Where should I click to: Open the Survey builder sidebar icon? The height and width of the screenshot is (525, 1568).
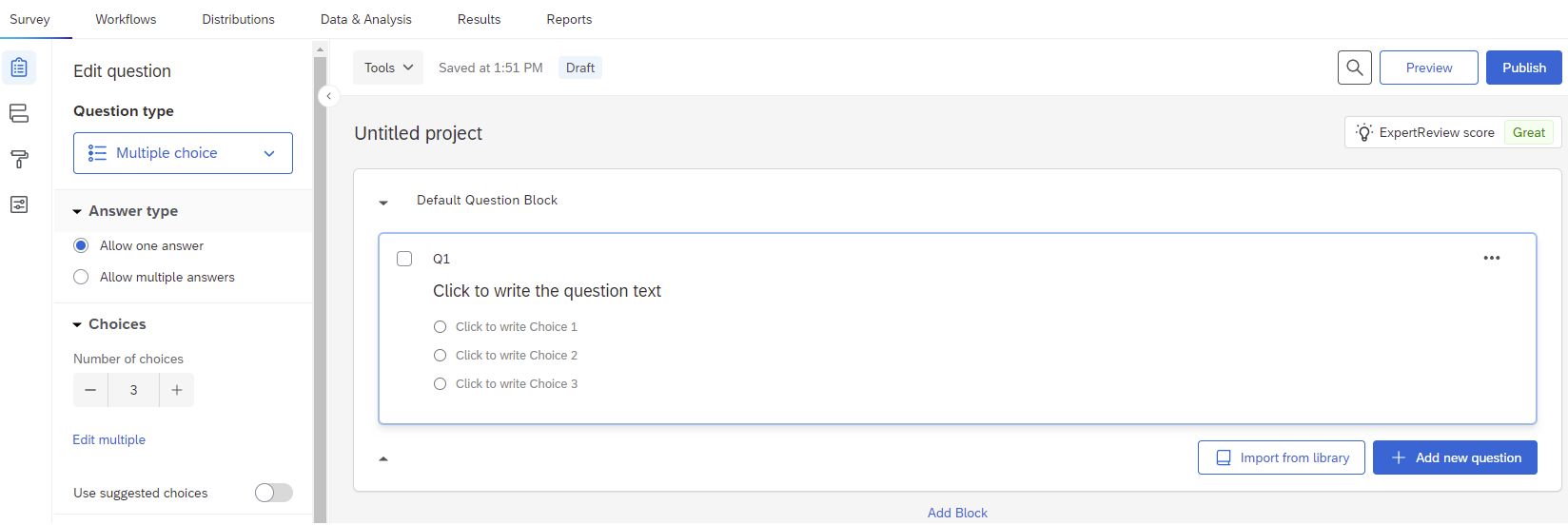pos(19,68)
